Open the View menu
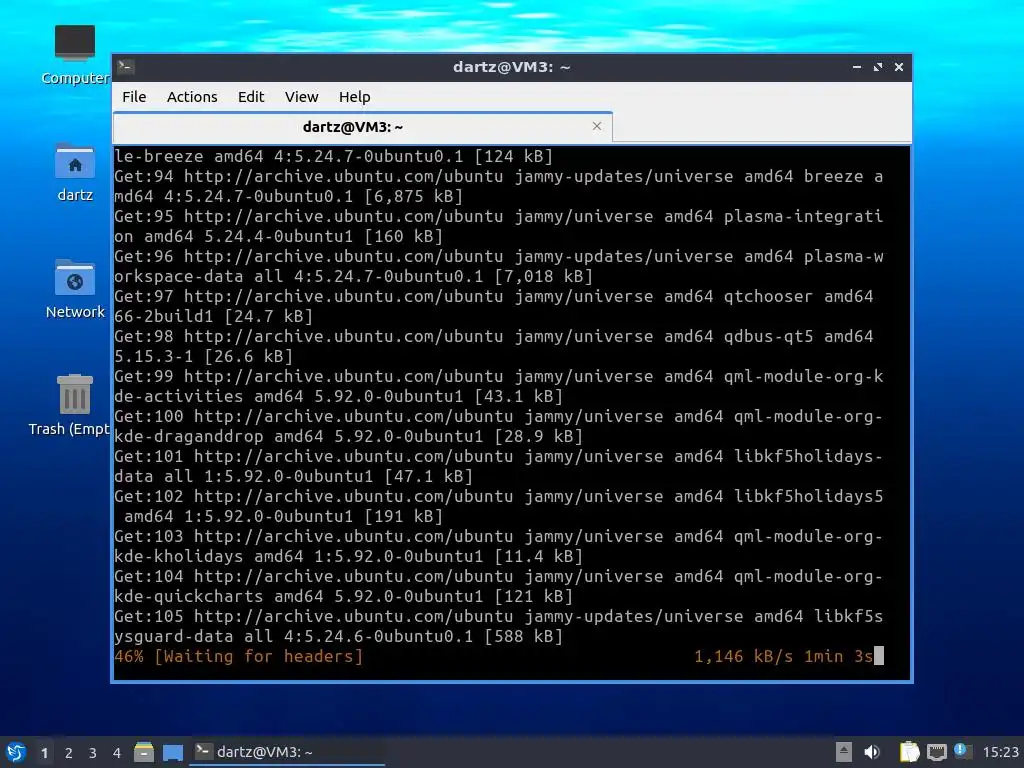 coord(301,97)
